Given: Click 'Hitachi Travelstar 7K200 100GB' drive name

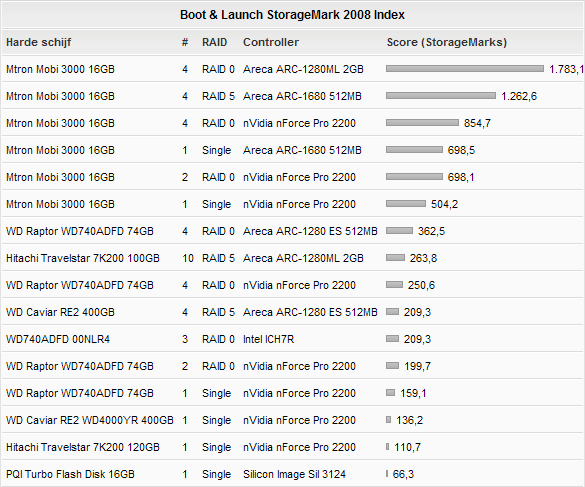Looking at the screenshot, I should click(83, 258).
